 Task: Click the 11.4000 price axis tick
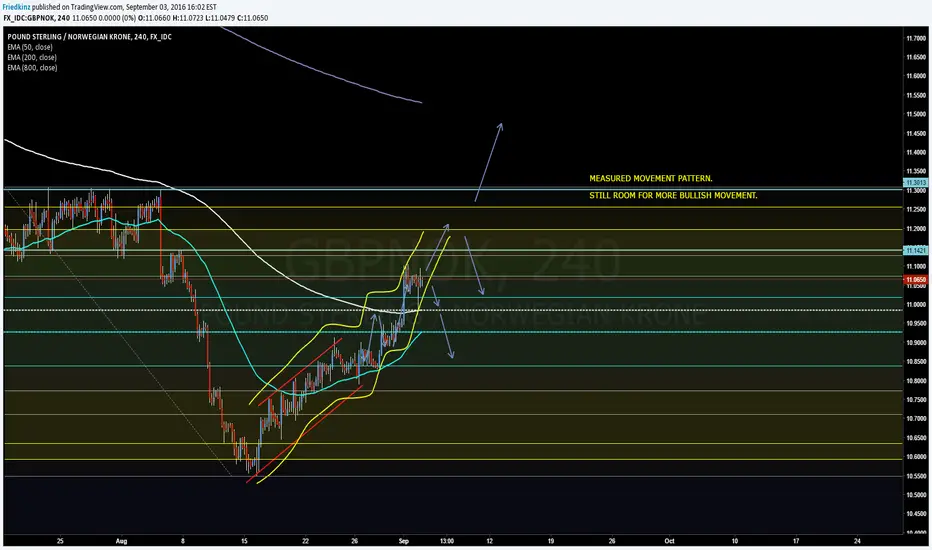point(916,152)
